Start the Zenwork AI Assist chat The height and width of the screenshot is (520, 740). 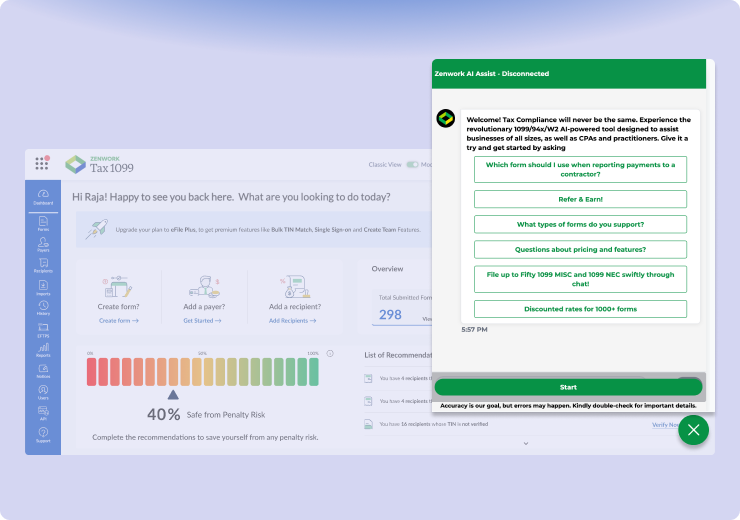[568, 387]
